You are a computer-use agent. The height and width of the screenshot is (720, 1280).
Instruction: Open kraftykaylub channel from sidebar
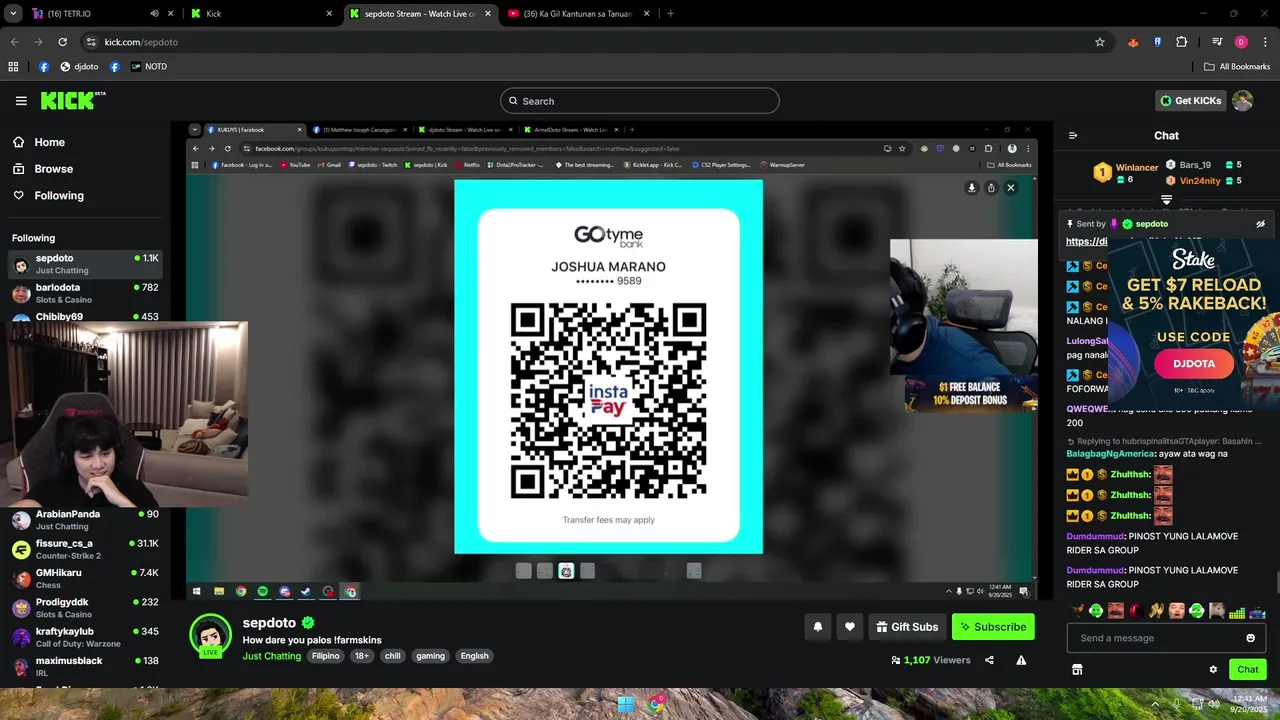85,637
